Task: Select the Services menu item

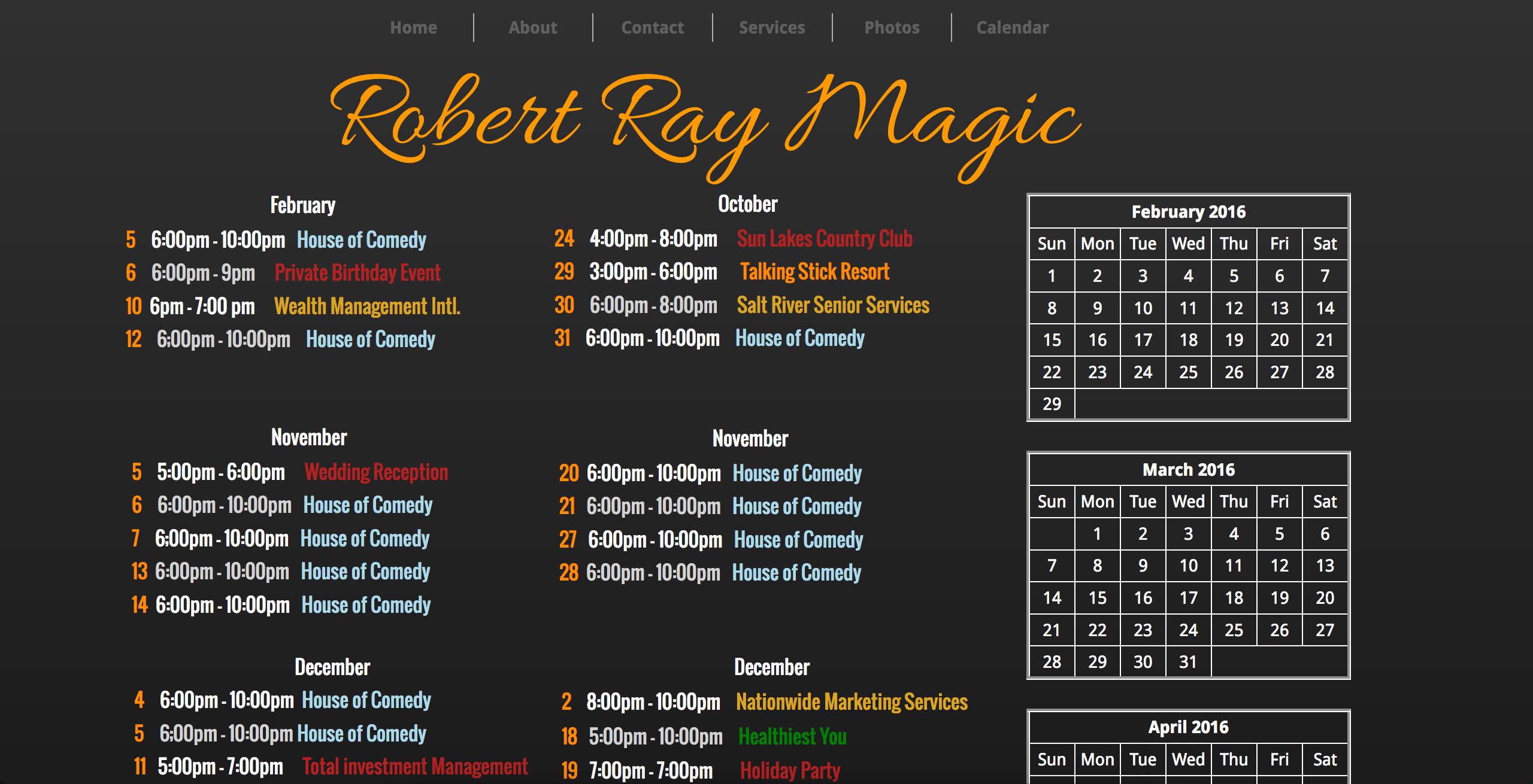Action: 772,28
